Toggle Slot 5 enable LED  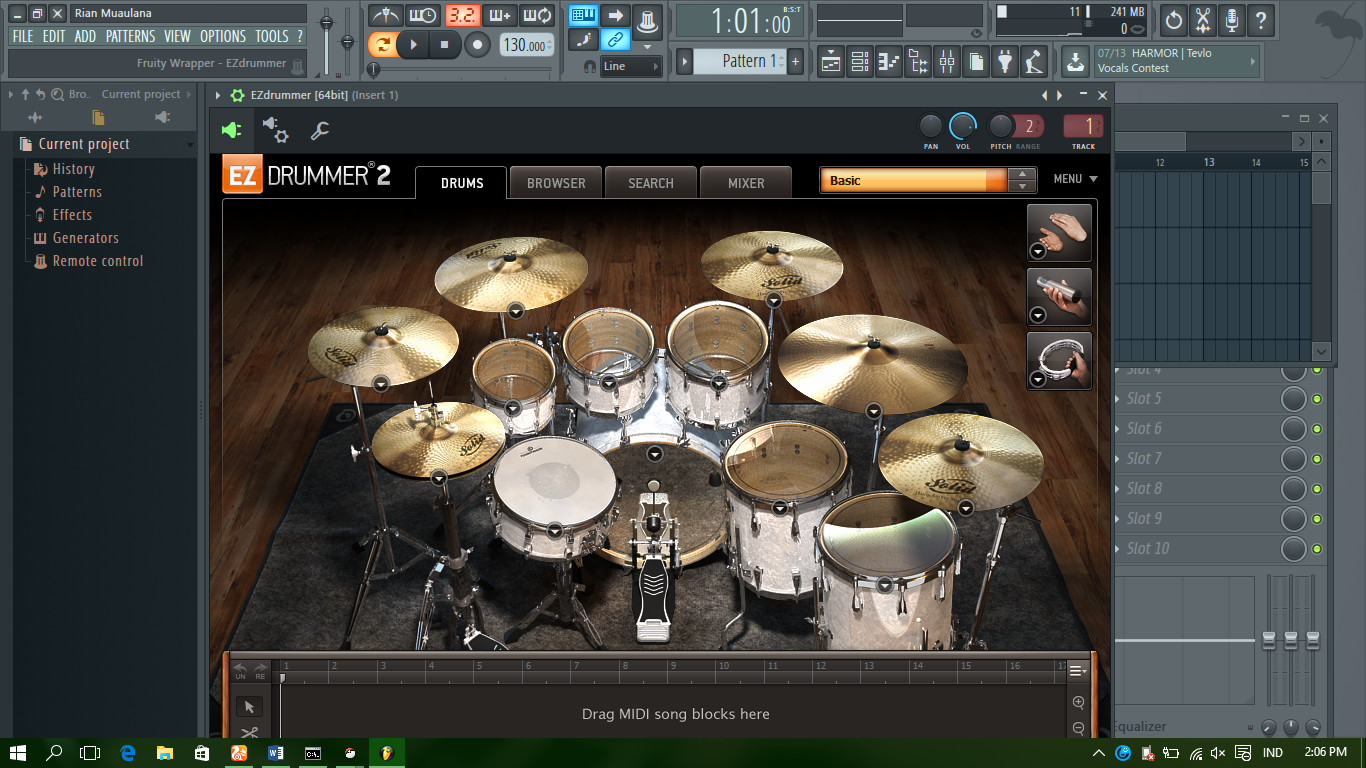click(1317, 399)
